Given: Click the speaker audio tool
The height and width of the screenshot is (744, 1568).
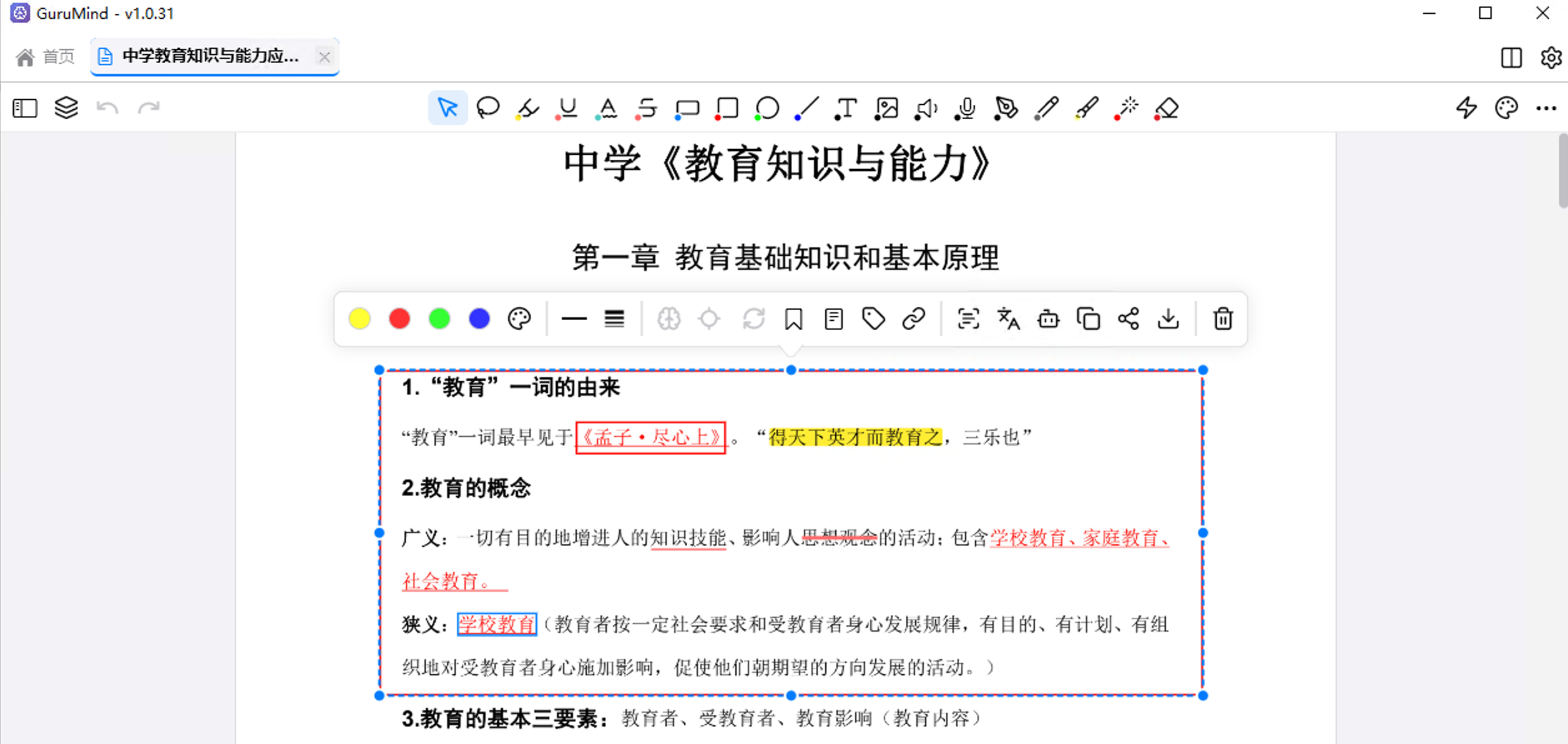Looking at the screenshot, I should pos(926,108).
